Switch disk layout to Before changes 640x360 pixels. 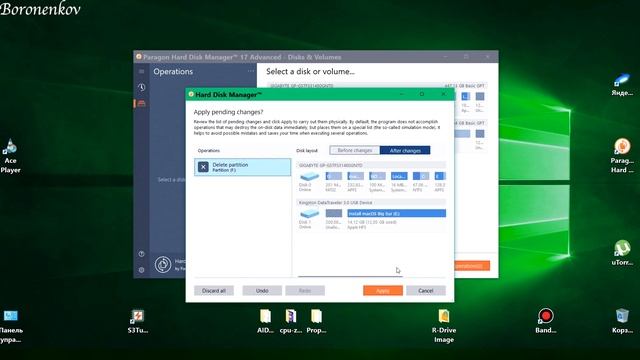point(355,150)
